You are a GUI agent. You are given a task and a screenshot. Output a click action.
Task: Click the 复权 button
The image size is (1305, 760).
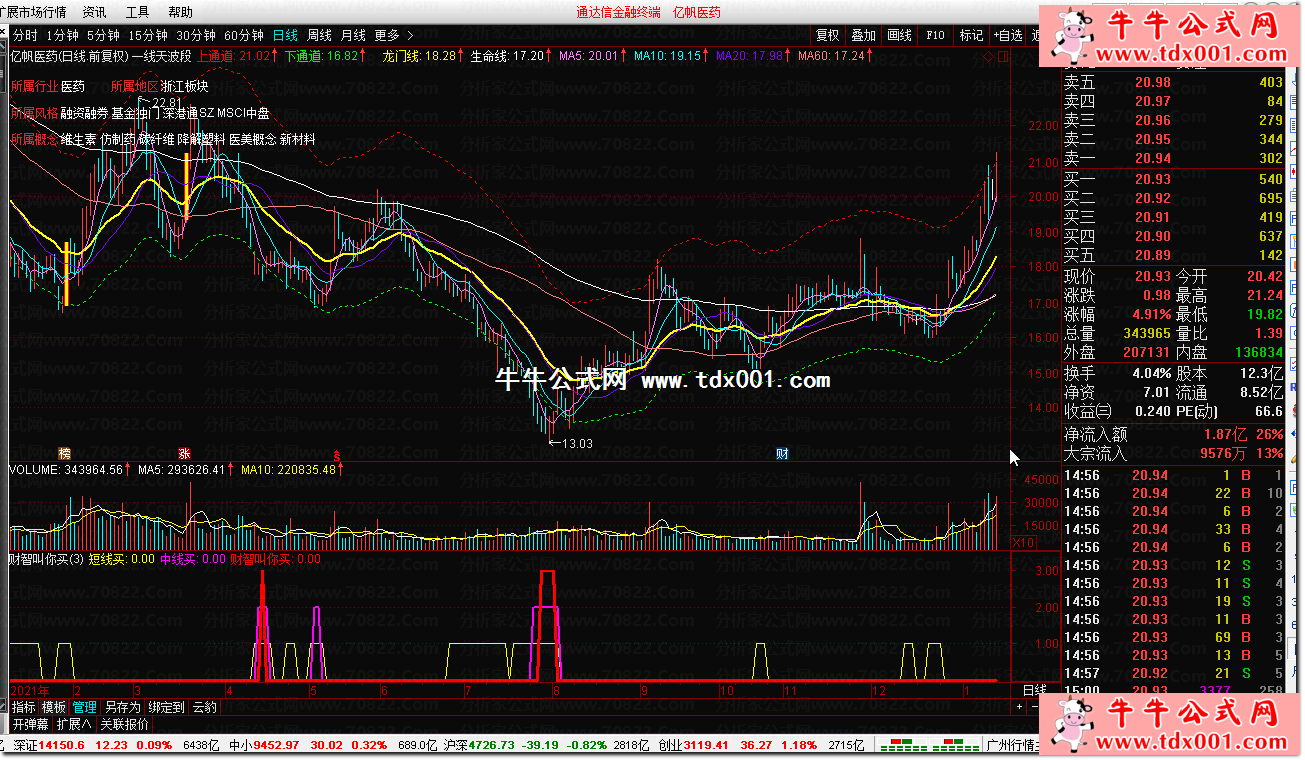(828, 35)
